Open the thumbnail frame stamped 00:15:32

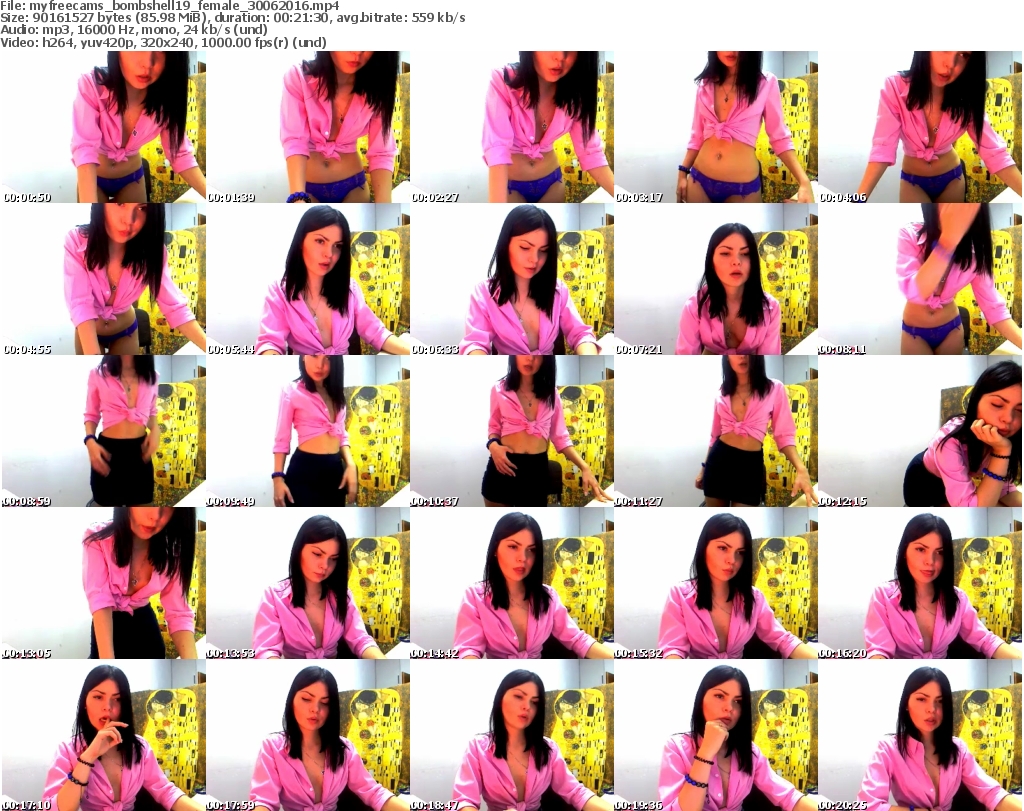pyautogui.click(x=716, y=583)
